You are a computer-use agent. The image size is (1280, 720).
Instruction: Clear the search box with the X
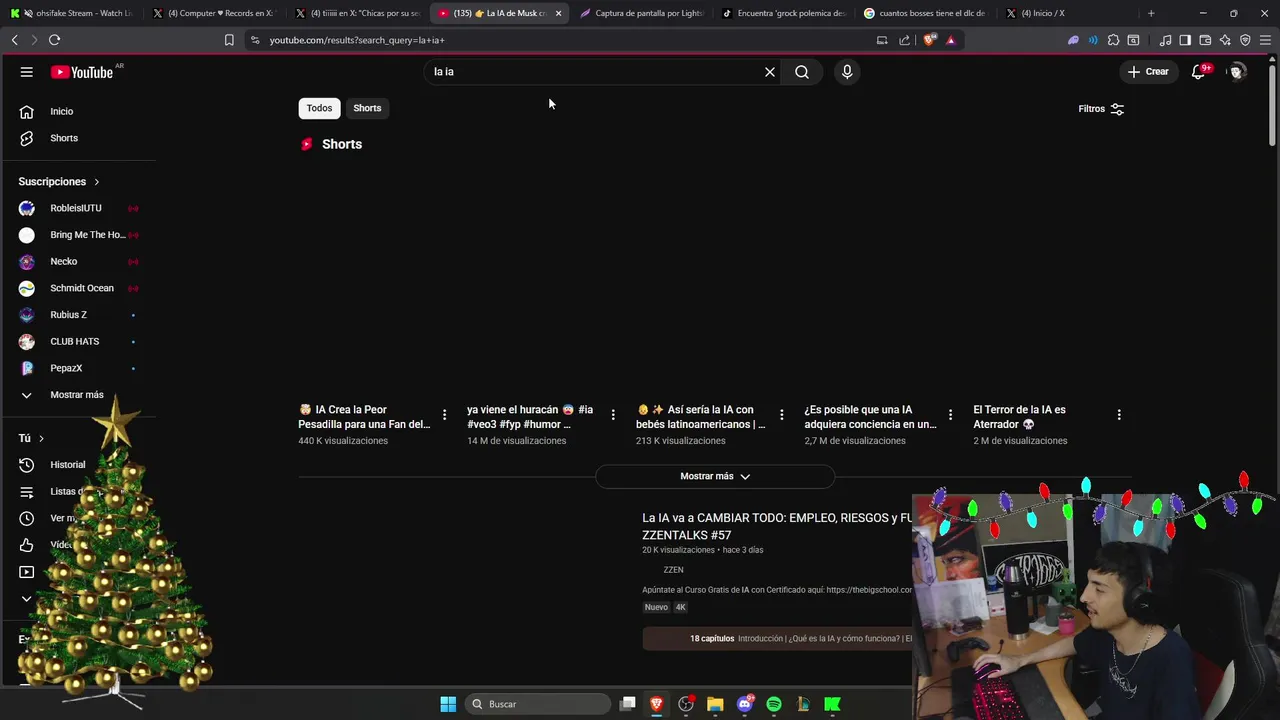pos(770,72)
